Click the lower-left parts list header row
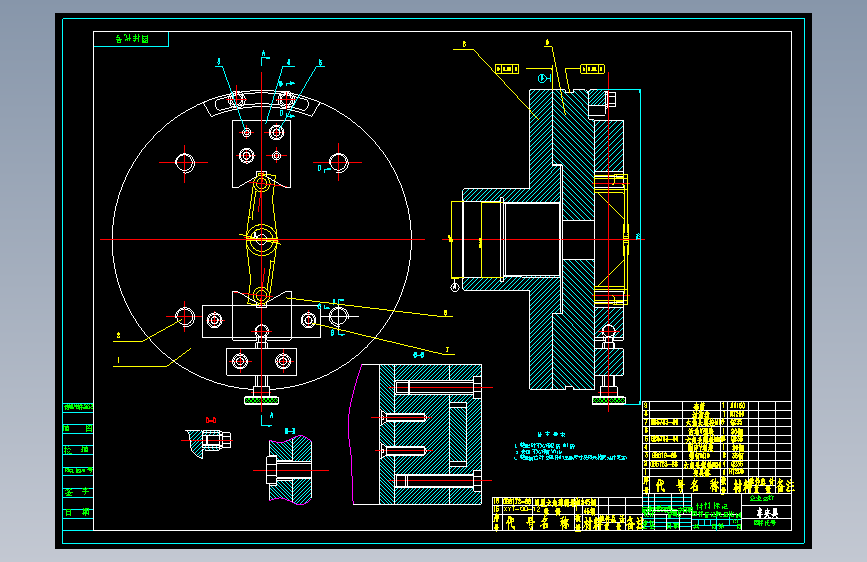Screen dimensions: 867x562 (567, 522)
